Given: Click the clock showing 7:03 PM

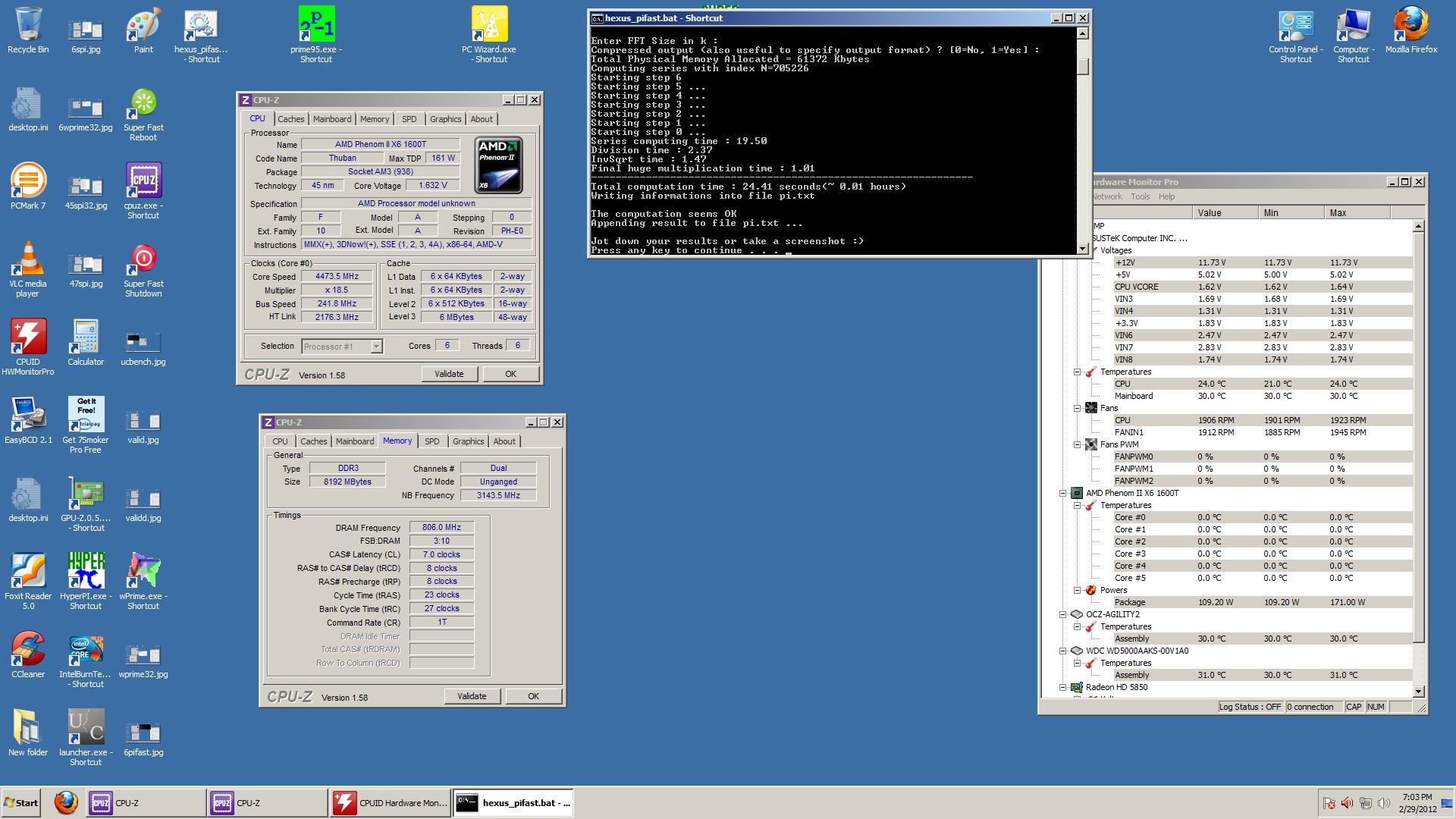Looking at the screenshot, I should tap(1417, 797).
